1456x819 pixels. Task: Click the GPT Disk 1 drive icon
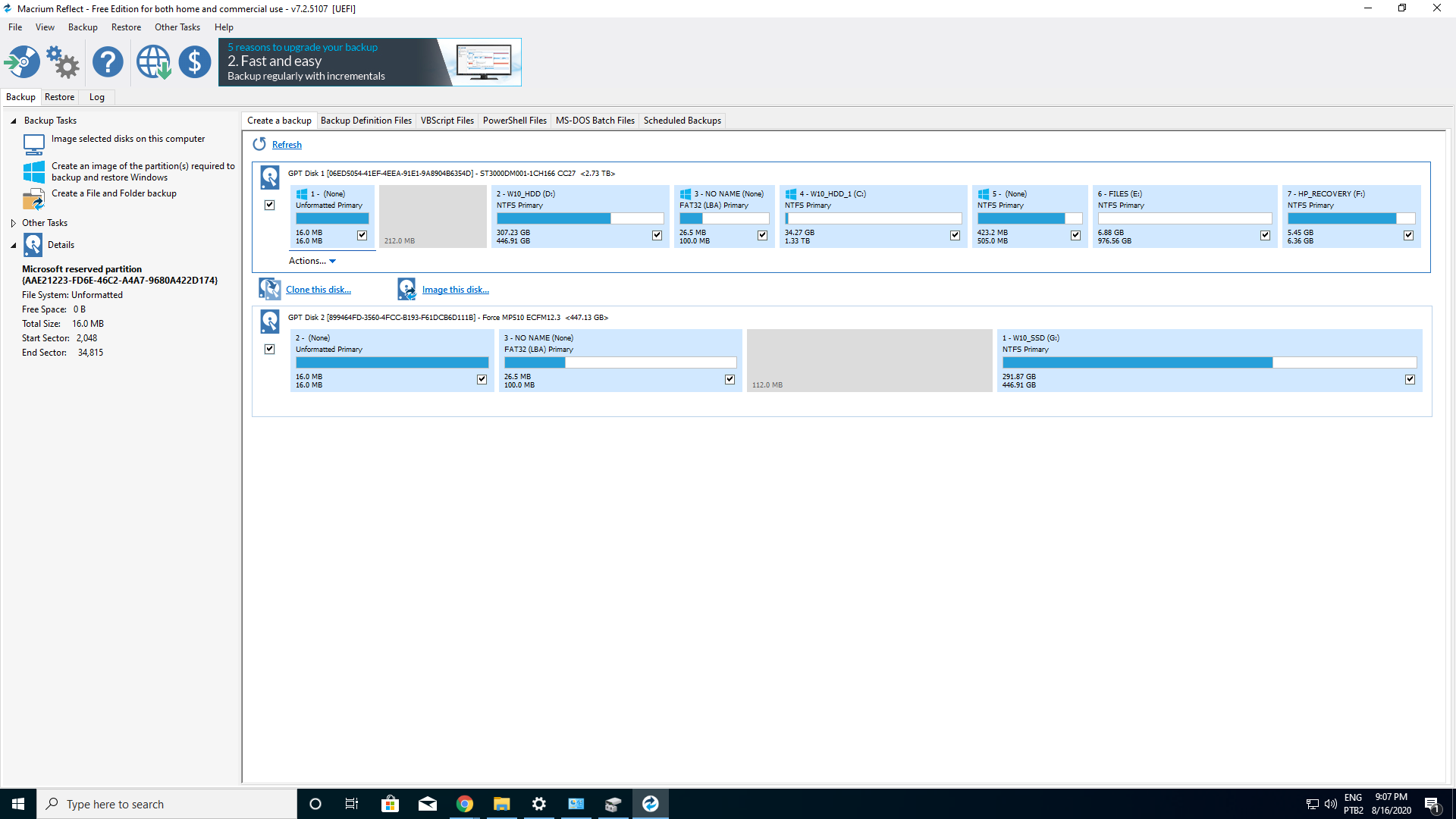click(270, 177)
